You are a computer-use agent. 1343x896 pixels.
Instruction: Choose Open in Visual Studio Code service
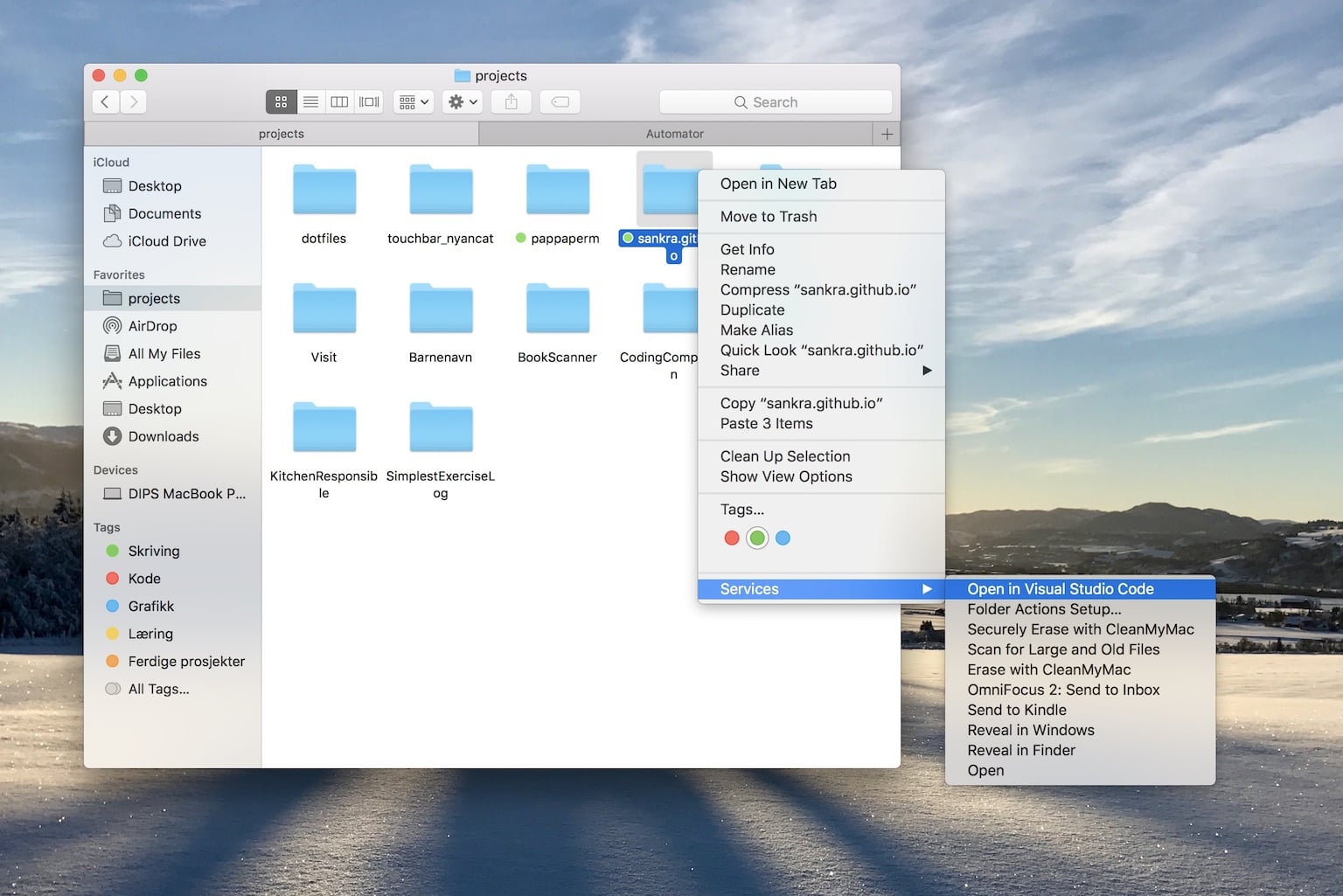pos(1060,588)
